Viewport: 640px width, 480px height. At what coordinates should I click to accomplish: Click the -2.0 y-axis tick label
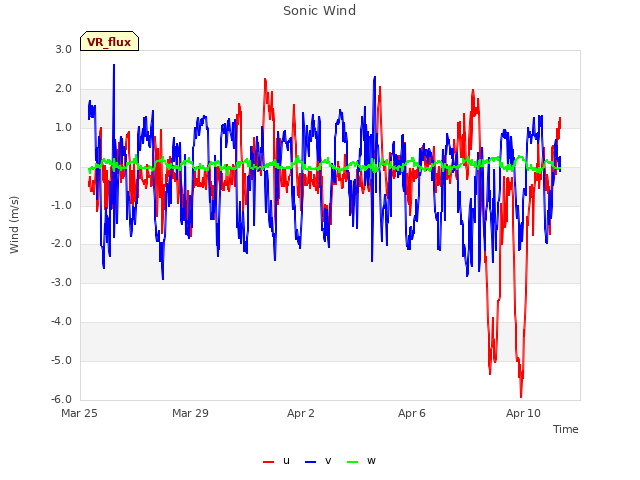click(62, 244)
